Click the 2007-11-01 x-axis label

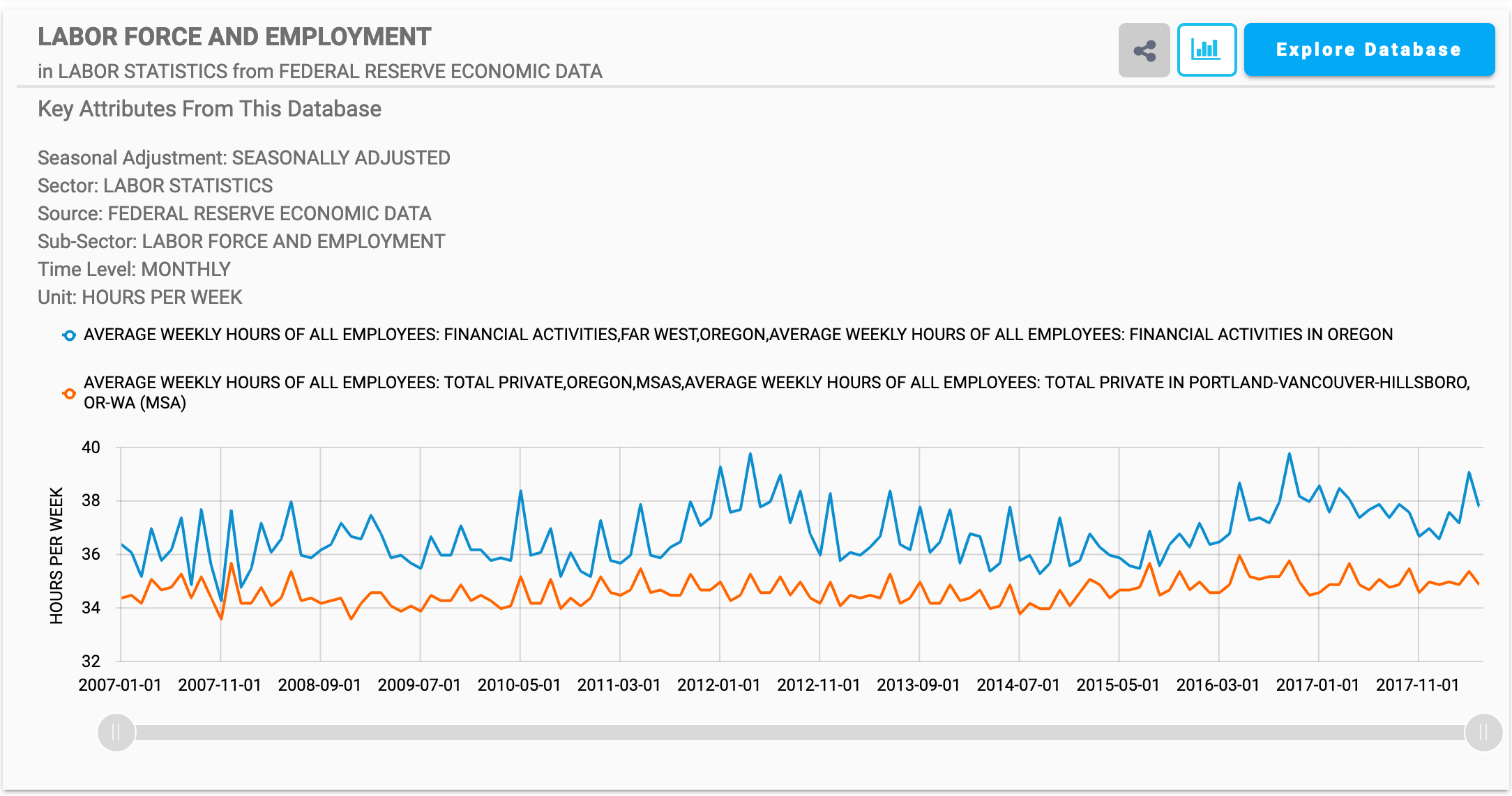[x=220, y=685]
